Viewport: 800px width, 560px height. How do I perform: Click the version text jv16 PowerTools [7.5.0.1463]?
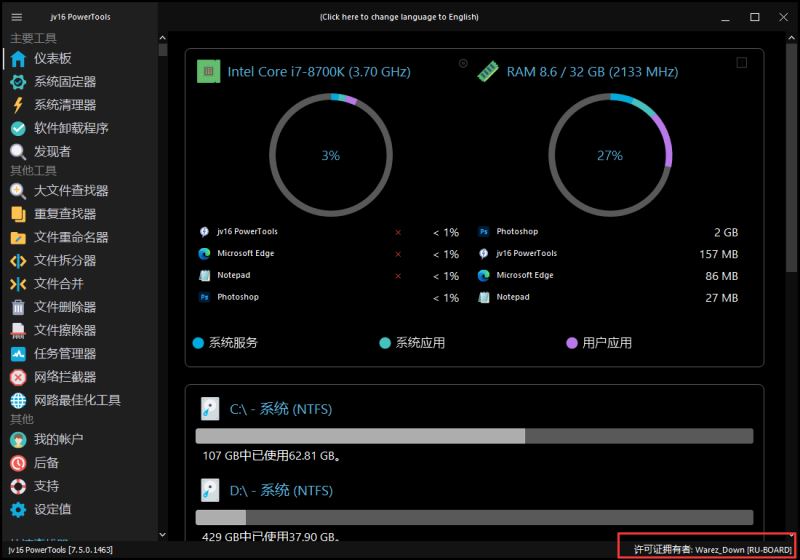pyautogui.click(x=61, y=550)
